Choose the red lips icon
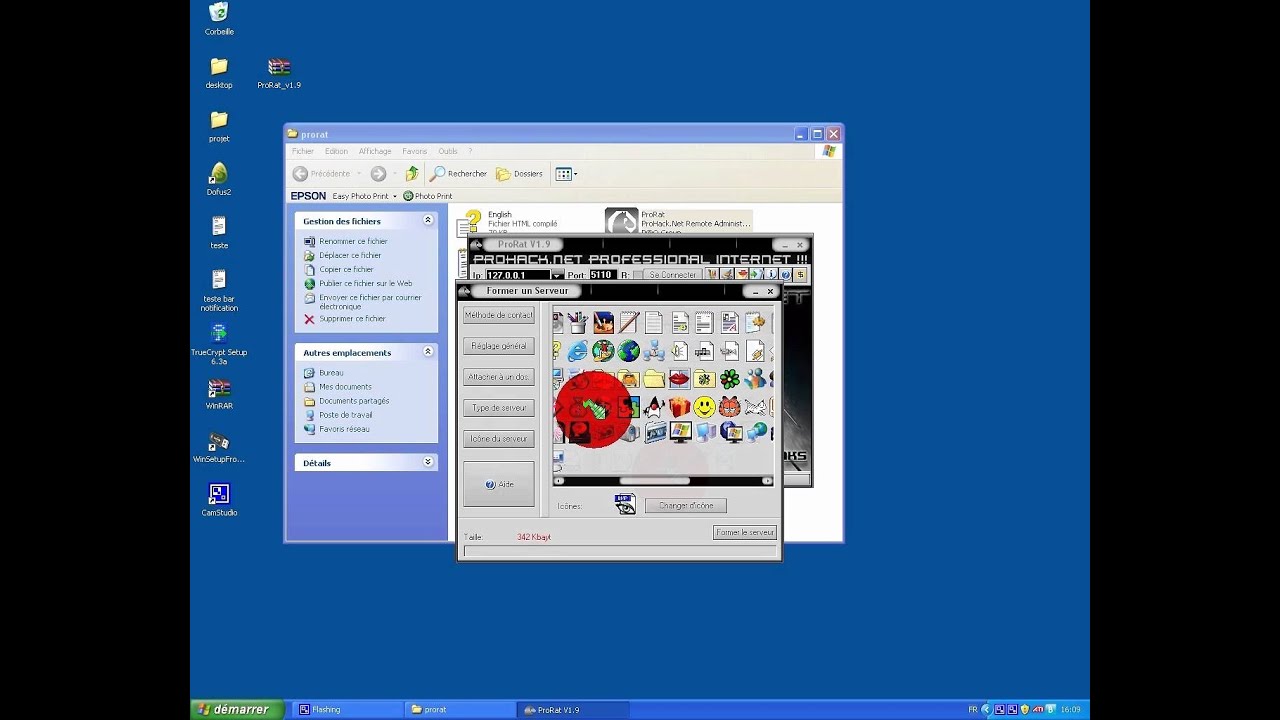Screen dimensions: 1280x720 click(x=679, y=379)
